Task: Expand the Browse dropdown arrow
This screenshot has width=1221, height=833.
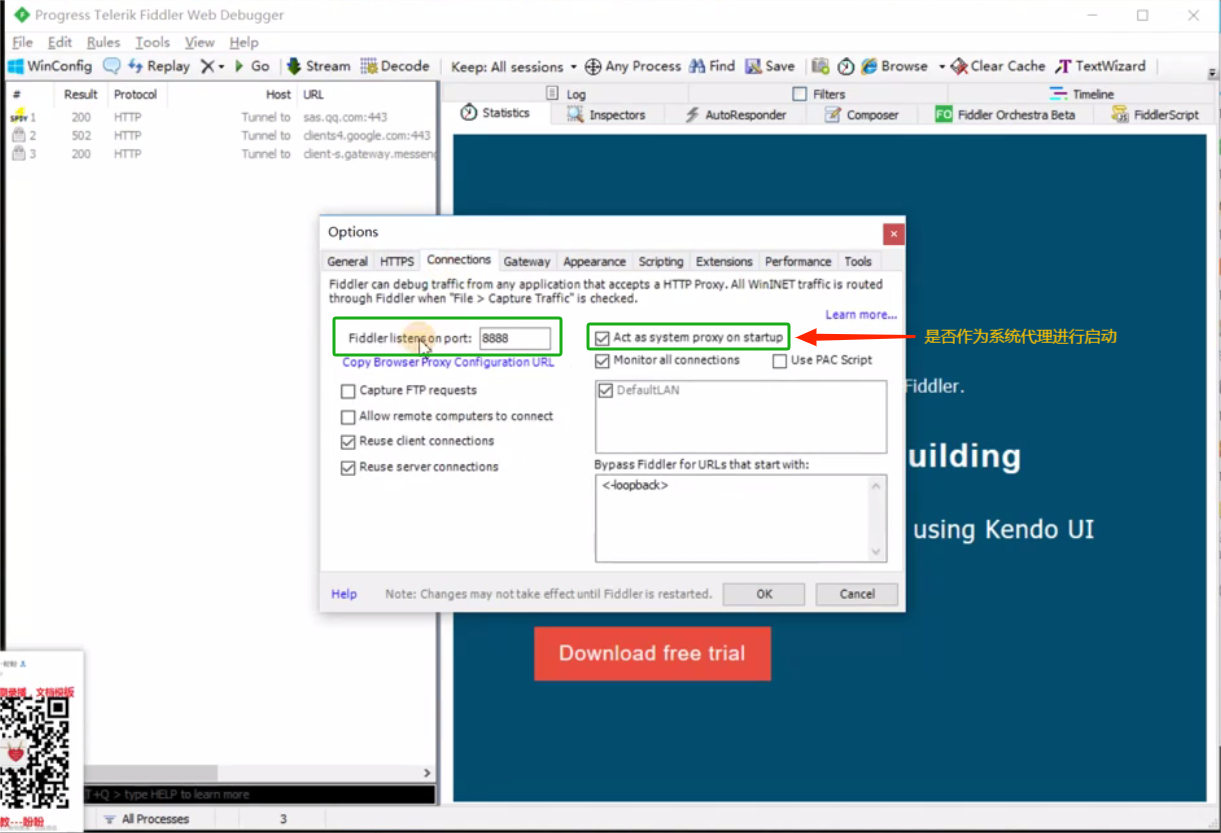Action: [941, 67]
